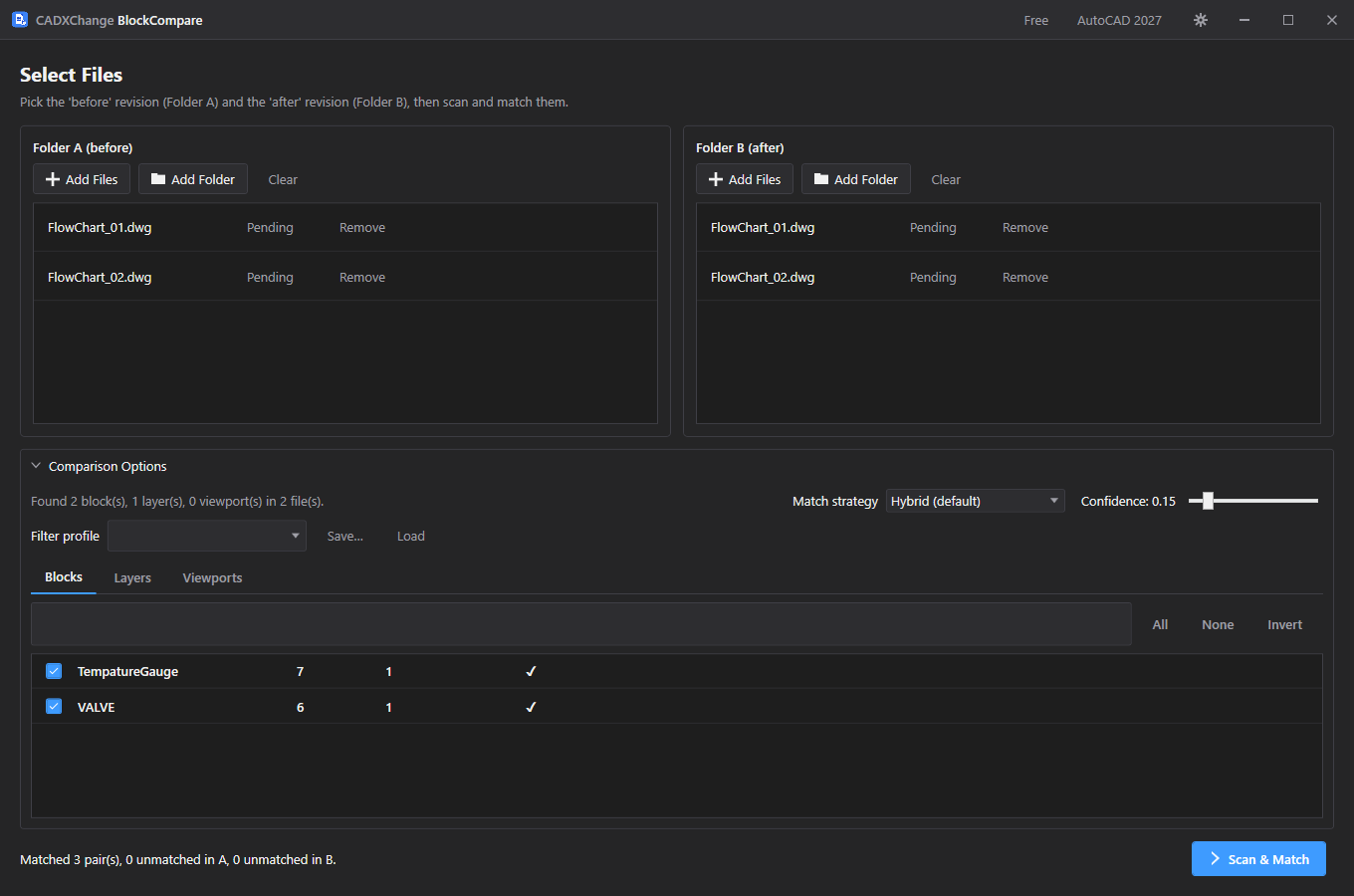Viewport: 1354px width, 896px height.
Task: Uncheck the TempatureGauge block checkbox
Action: click(x=54, y=671)
